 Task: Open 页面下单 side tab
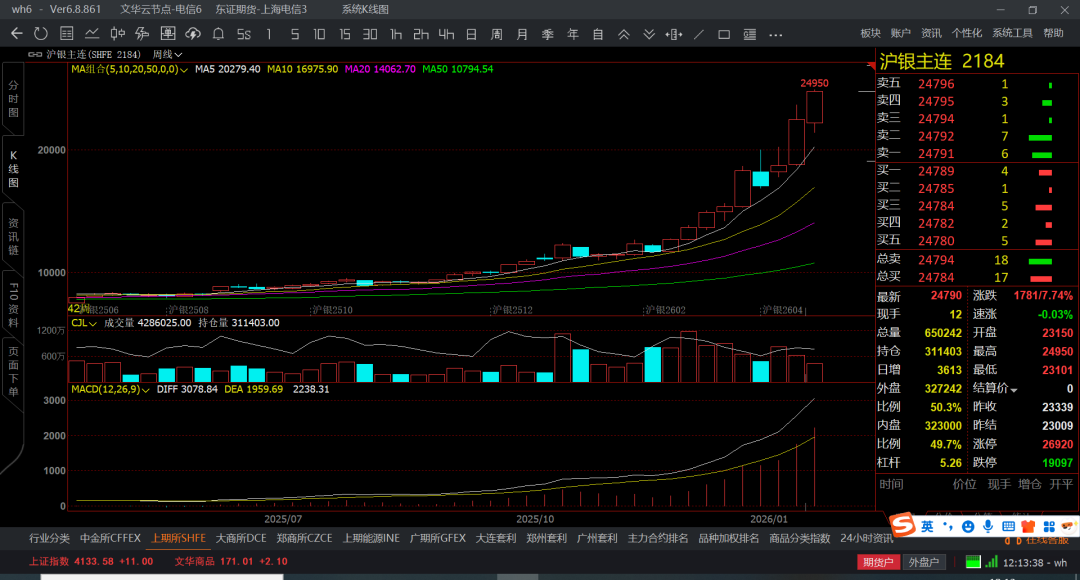point(13,371)
